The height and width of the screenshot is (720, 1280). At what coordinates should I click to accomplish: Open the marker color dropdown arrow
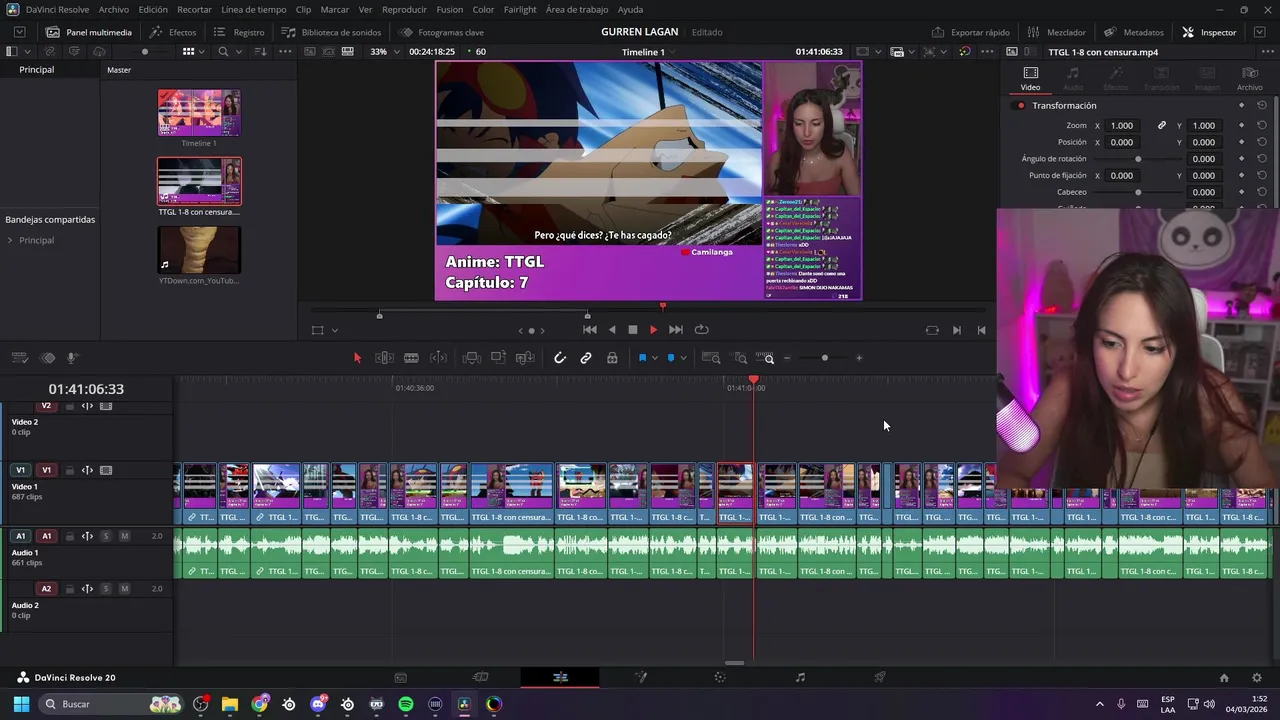pos(684,358)
